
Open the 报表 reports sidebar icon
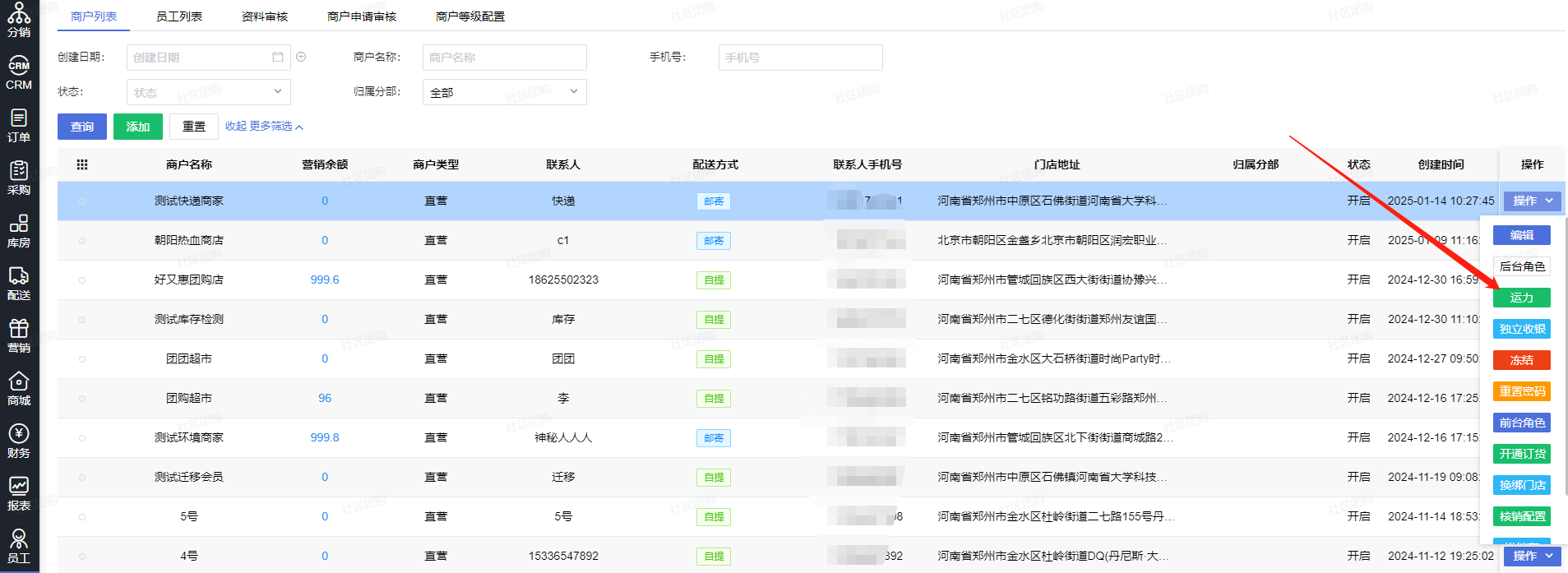click(19, 494)
